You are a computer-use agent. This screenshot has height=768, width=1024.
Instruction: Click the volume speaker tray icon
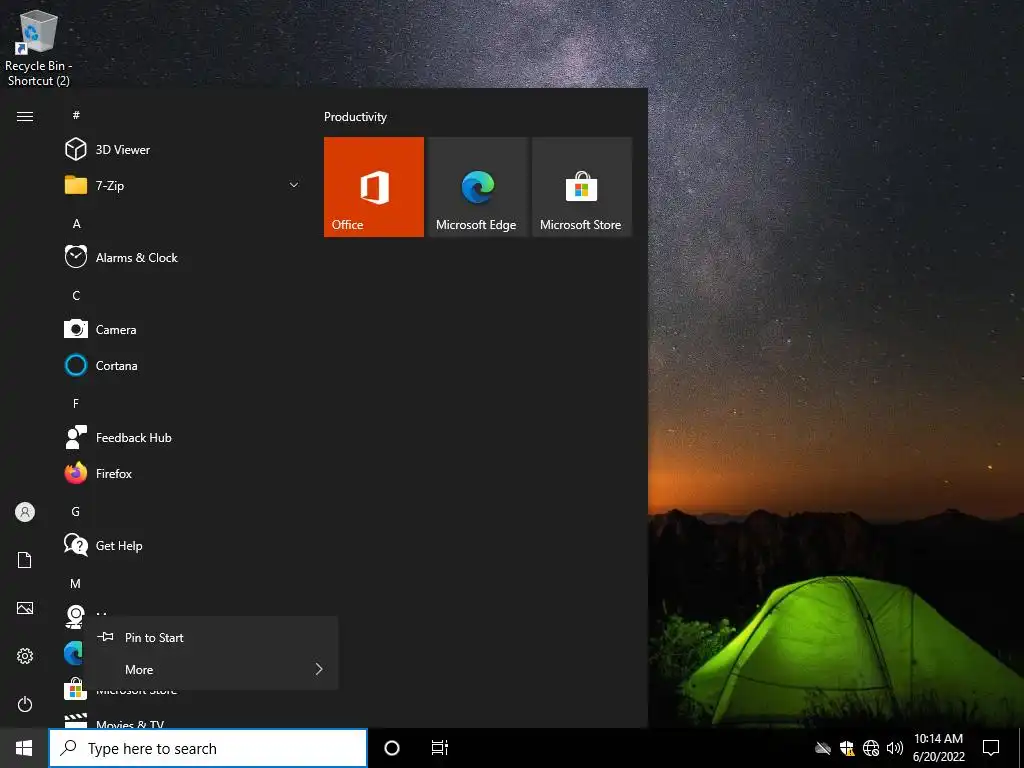coord(895,748)
